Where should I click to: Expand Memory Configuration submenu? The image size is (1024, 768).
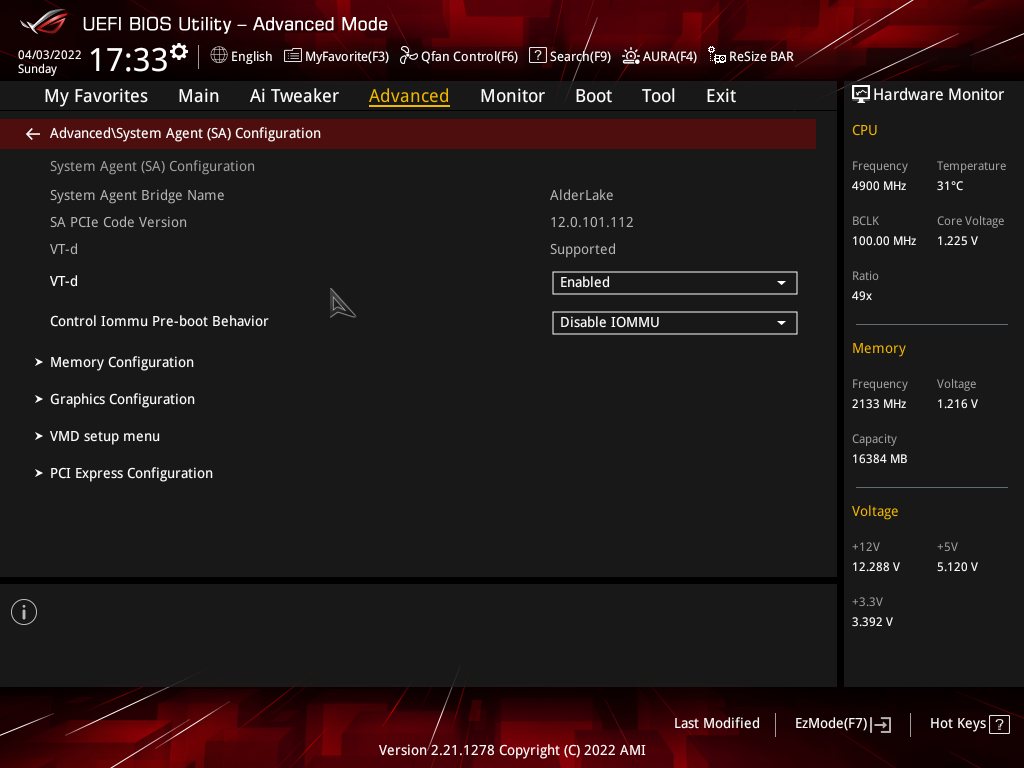click(122, 362)
